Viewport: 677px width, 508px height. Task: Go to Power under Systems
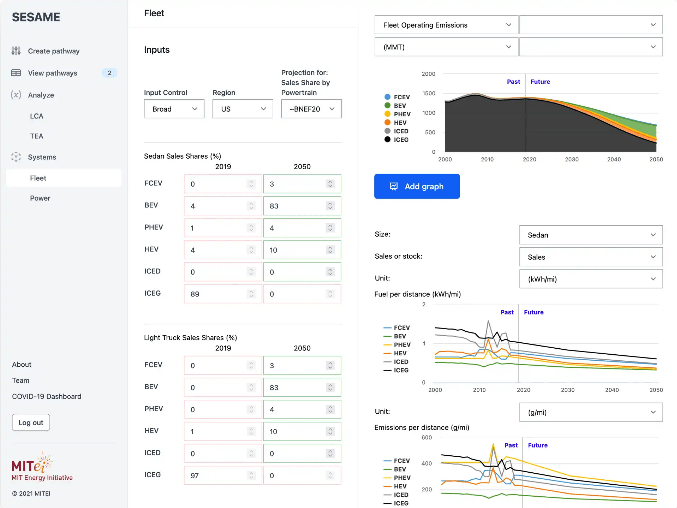[x=40, y=198]
